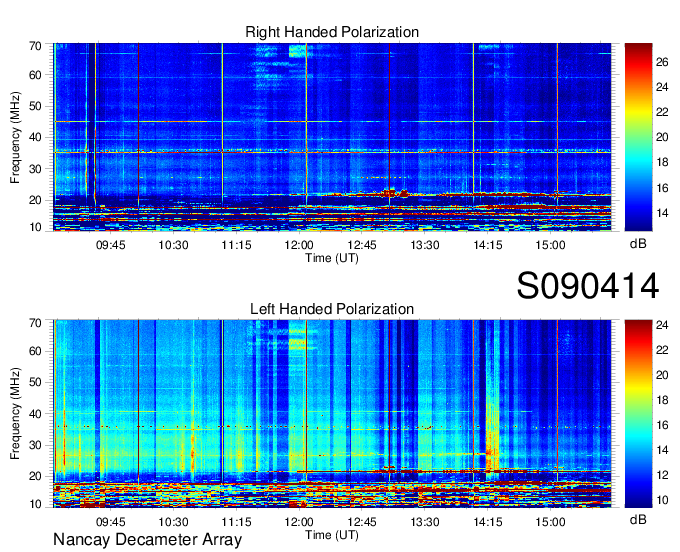The height and width of the screenshot is (552, 680).
Task: Click the Right Handed Polarization spectrogram plot
Action: (332, 137)
